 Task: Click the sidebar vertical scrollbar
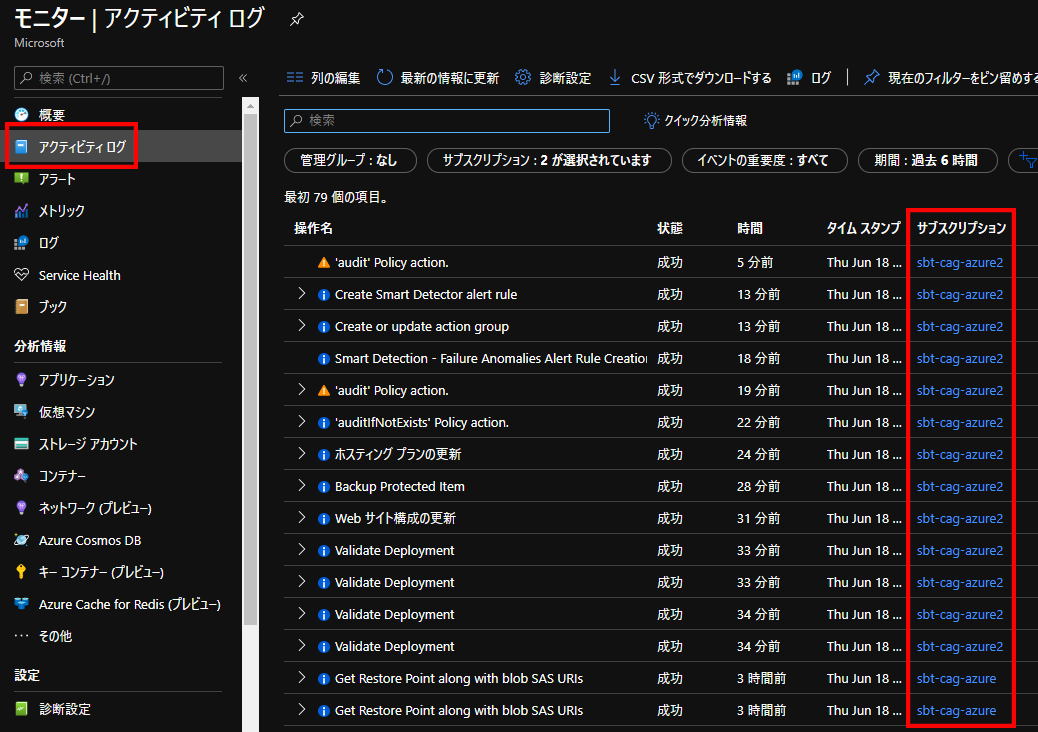click(x=250, y=371)
